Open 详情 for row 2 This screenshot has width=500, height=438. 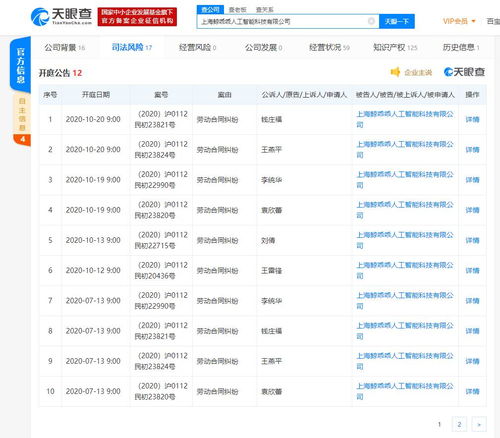click(x=472, y=150)
